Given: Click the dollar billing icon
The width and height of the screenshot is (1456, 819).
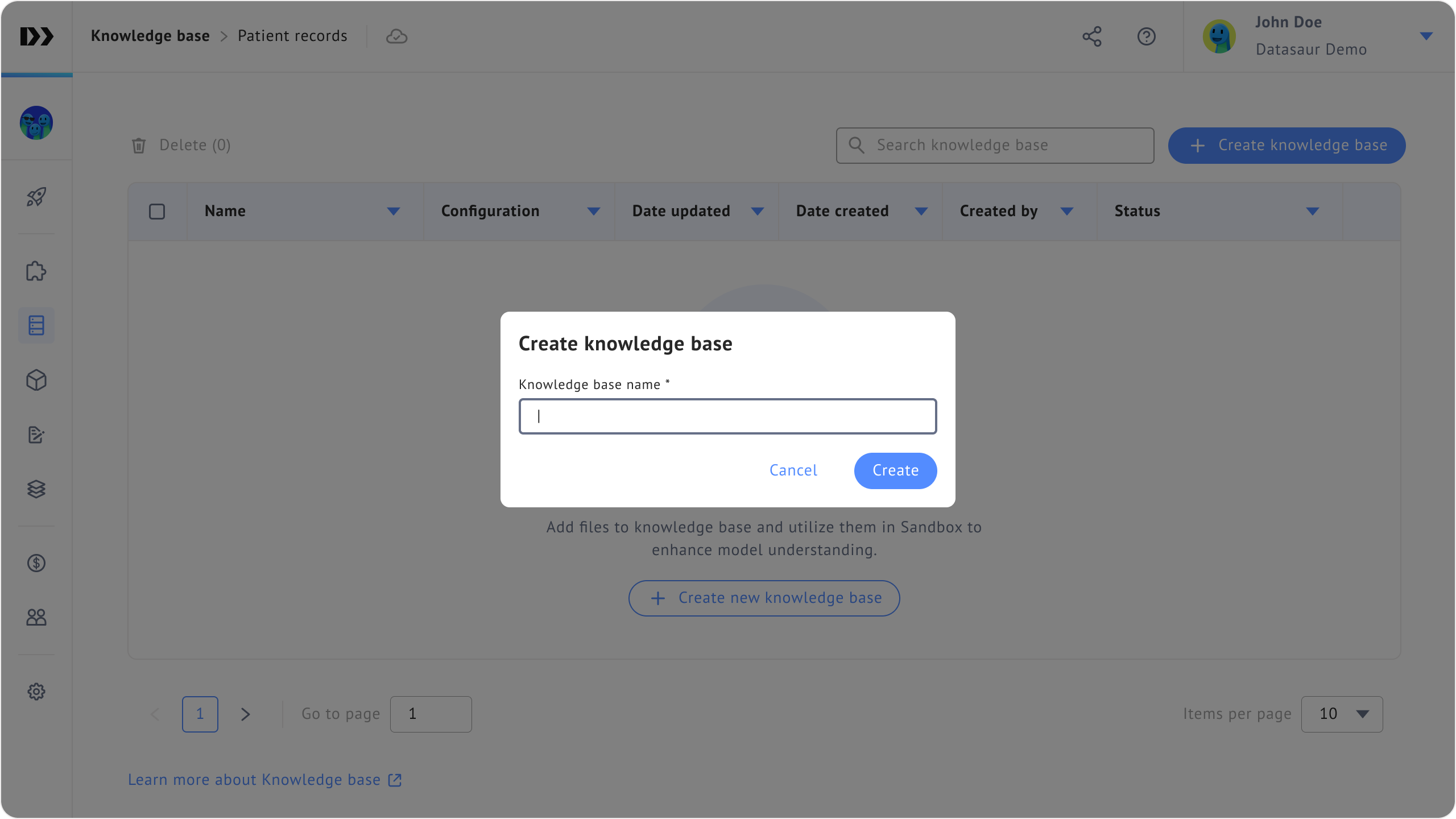Looking at the screenshot, I should [x=36, y=563].
